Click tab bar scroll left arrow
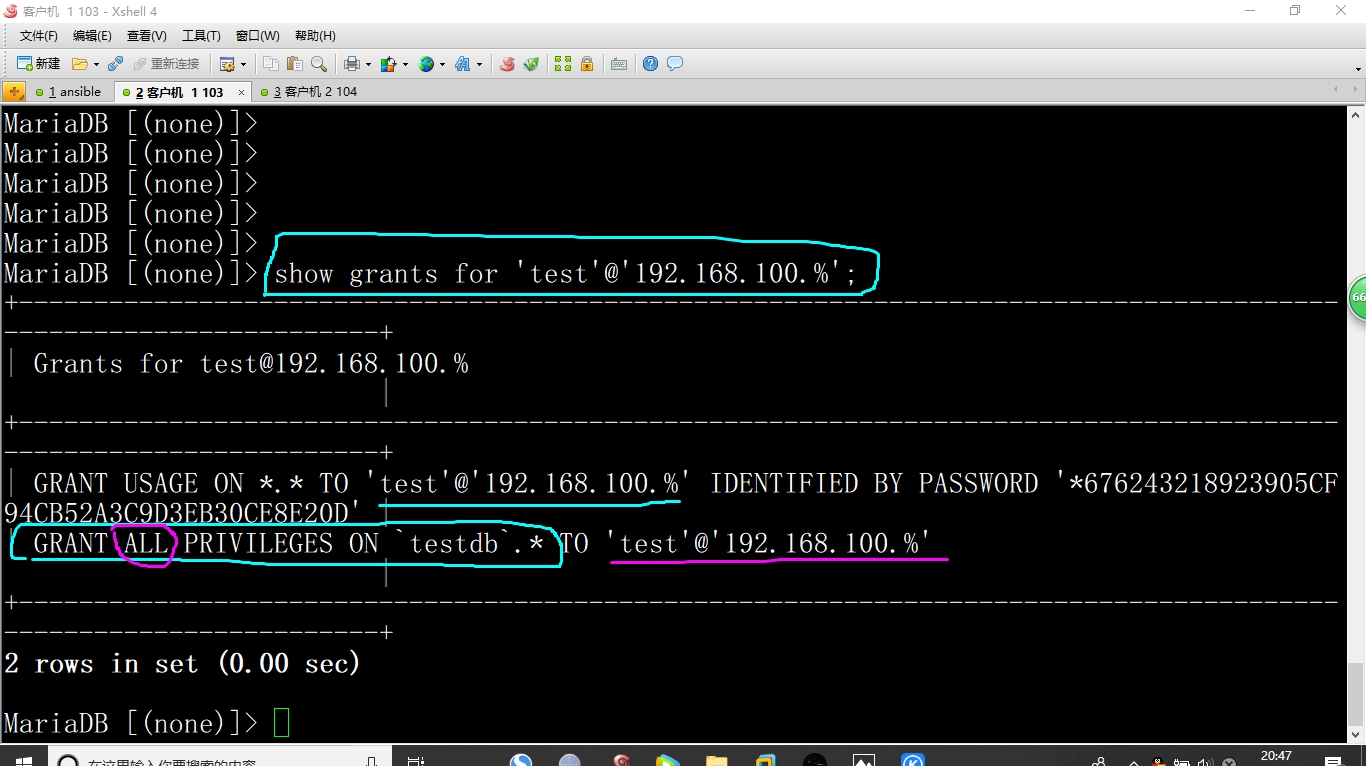Viewport: 1366px width, 766px height. click(1337, 91)
